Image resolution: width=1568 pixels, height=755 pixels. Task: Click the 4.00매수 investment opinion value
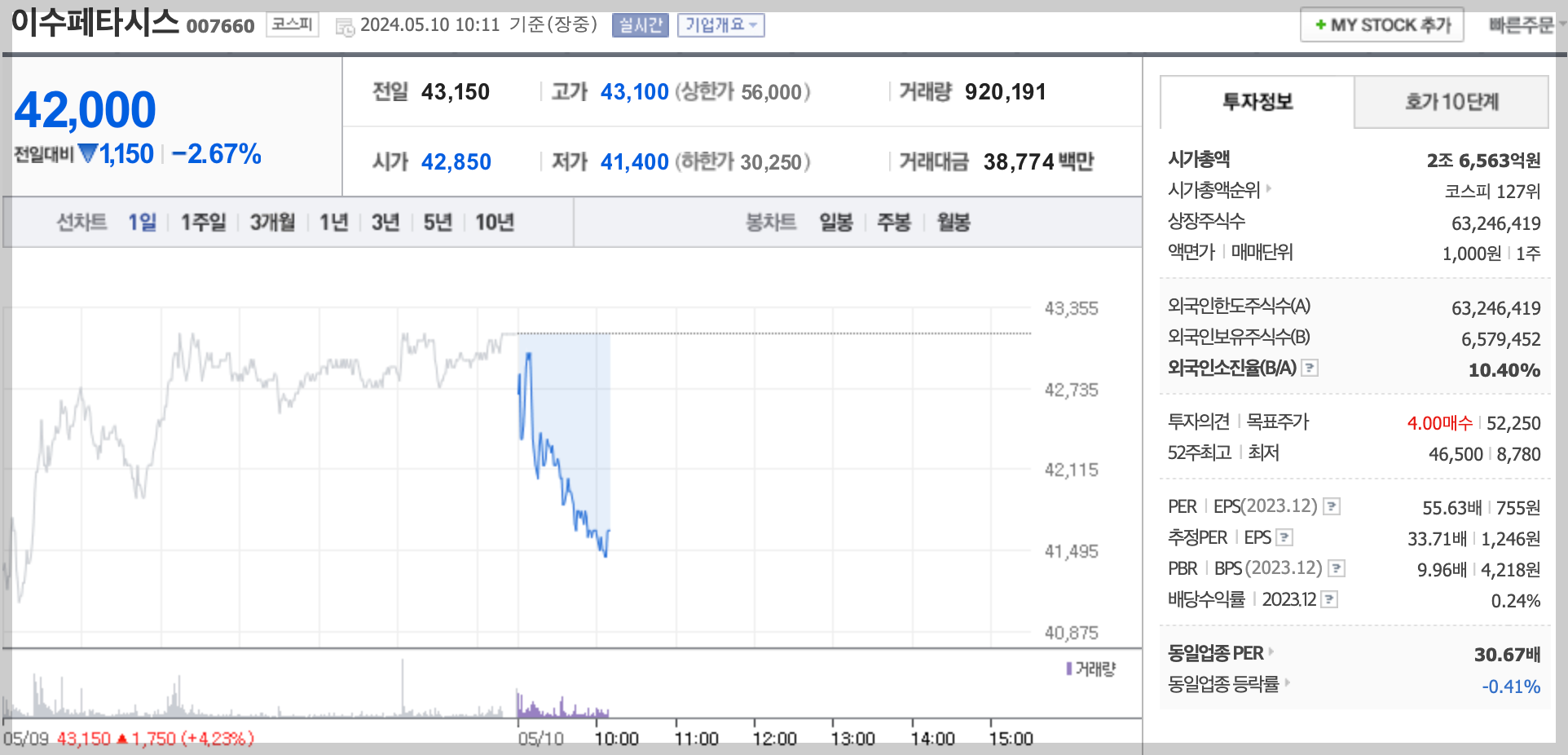1440,423
